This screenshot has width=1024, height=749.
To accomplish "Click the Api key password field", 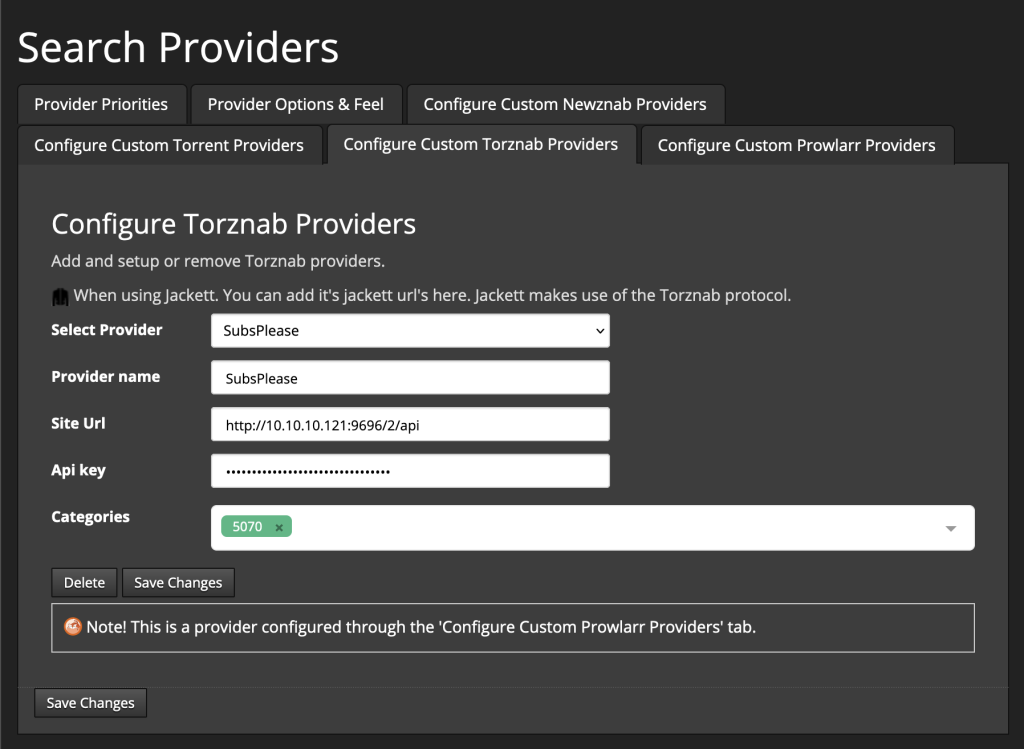I will 410,471.
